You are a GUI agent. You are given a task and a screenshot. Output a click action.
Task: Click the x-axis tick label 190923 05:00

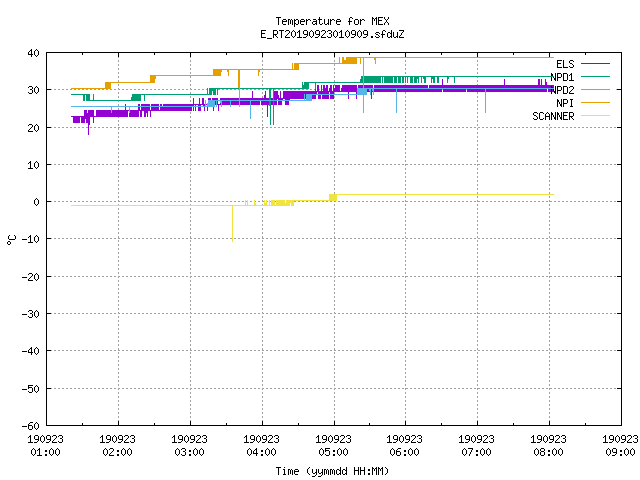(333, 446)
